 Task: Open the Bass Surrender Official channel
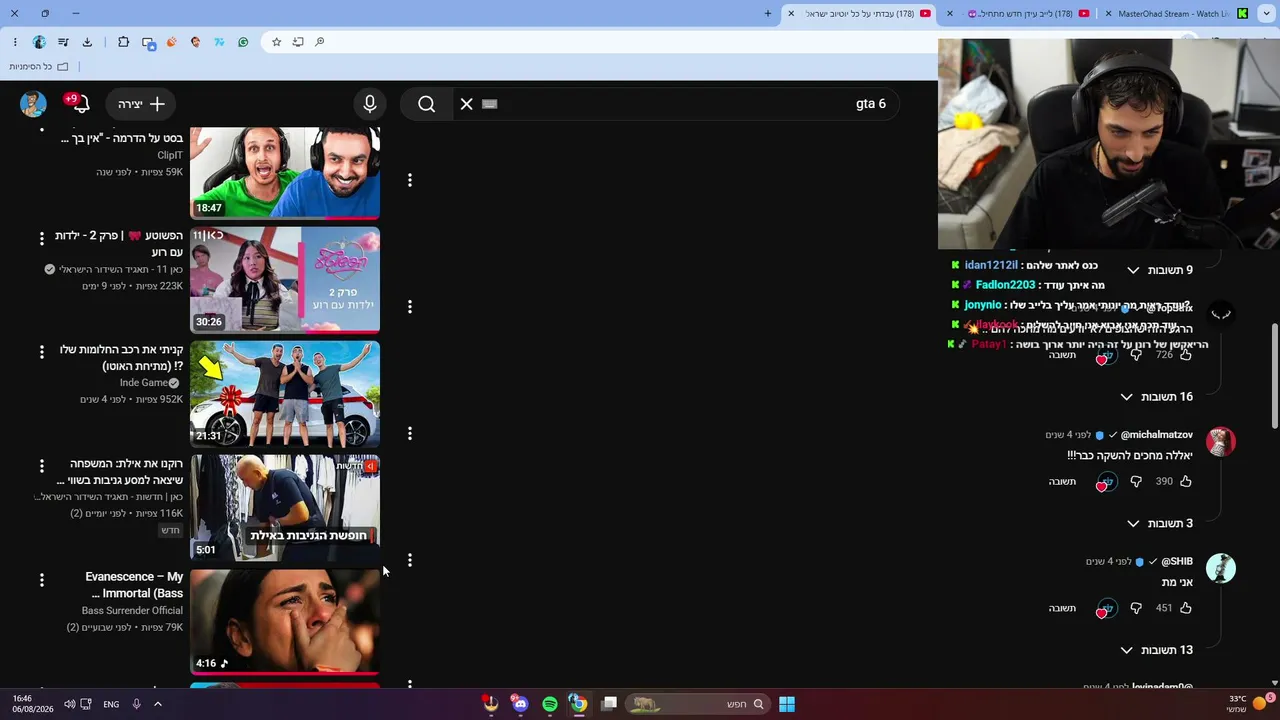132,611
